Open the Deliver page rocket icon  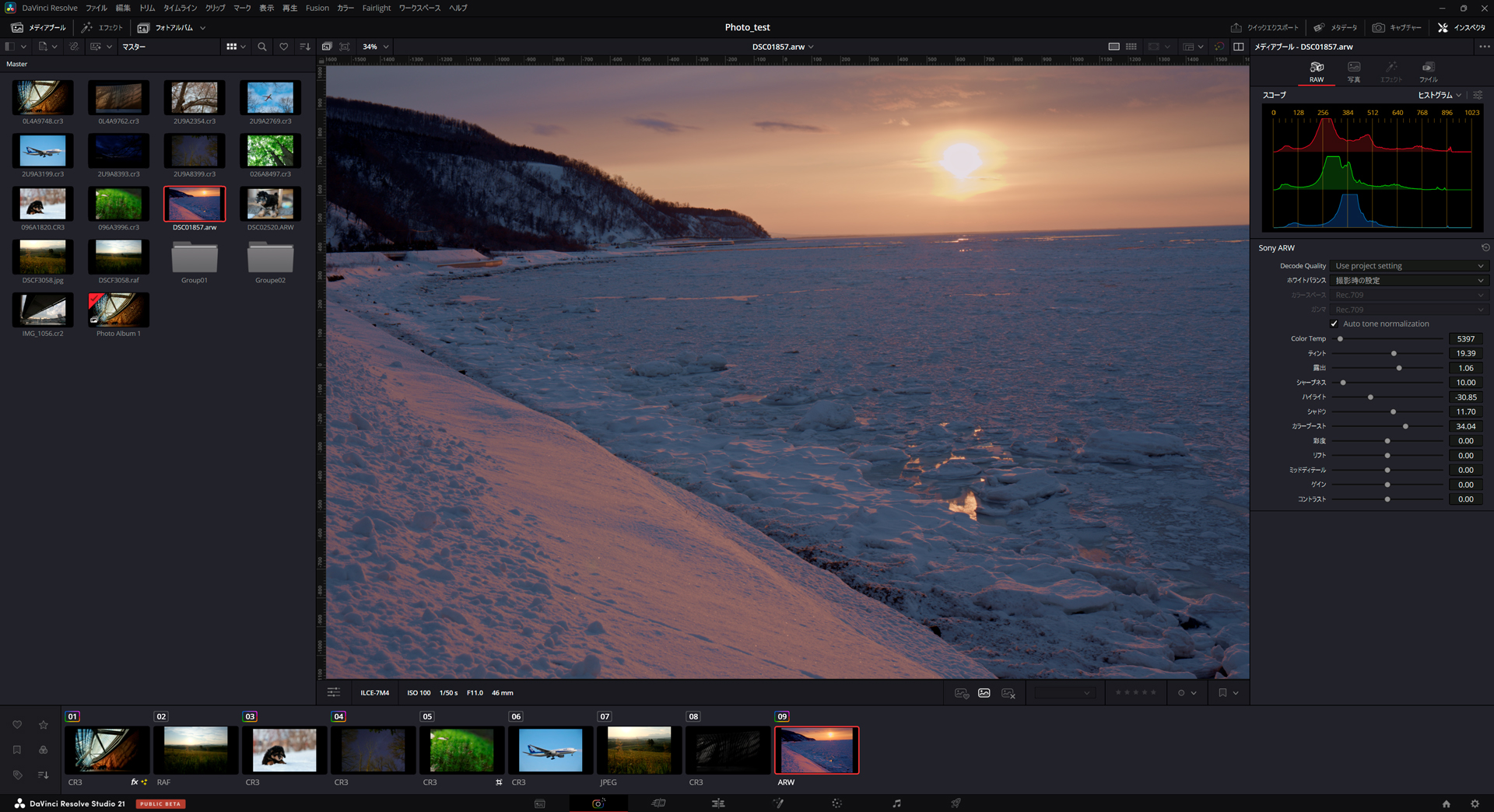tap(956, 803)
